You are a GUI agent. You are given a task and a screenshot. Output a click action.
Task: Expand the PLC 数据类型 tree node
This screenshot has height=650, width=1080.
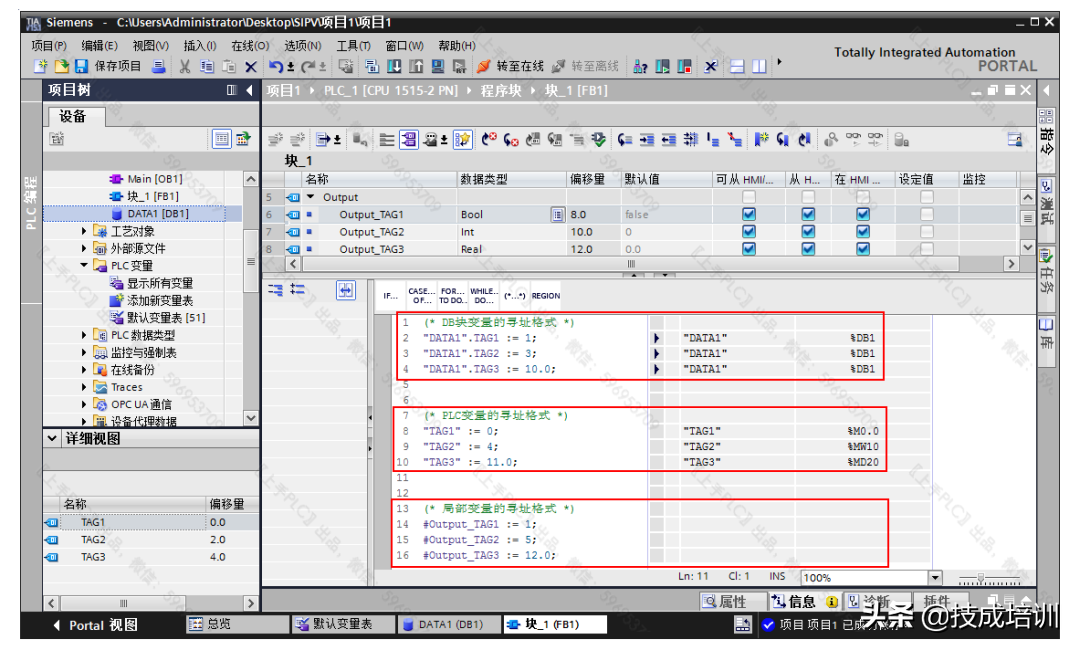tap(85, 335)
